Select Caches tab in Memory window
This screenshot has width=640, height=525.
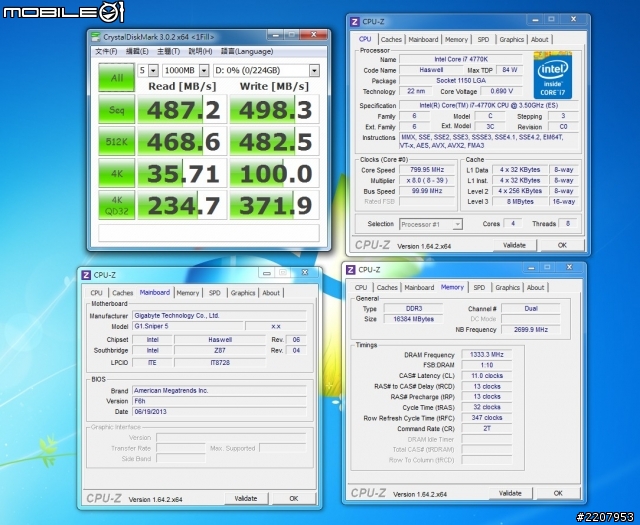[387, 287]
